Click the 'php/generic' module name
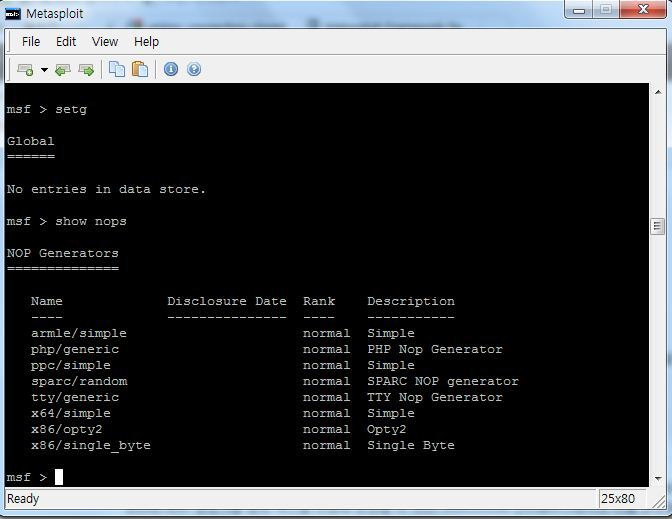672x519 pixels. click(x=75, y=350)
